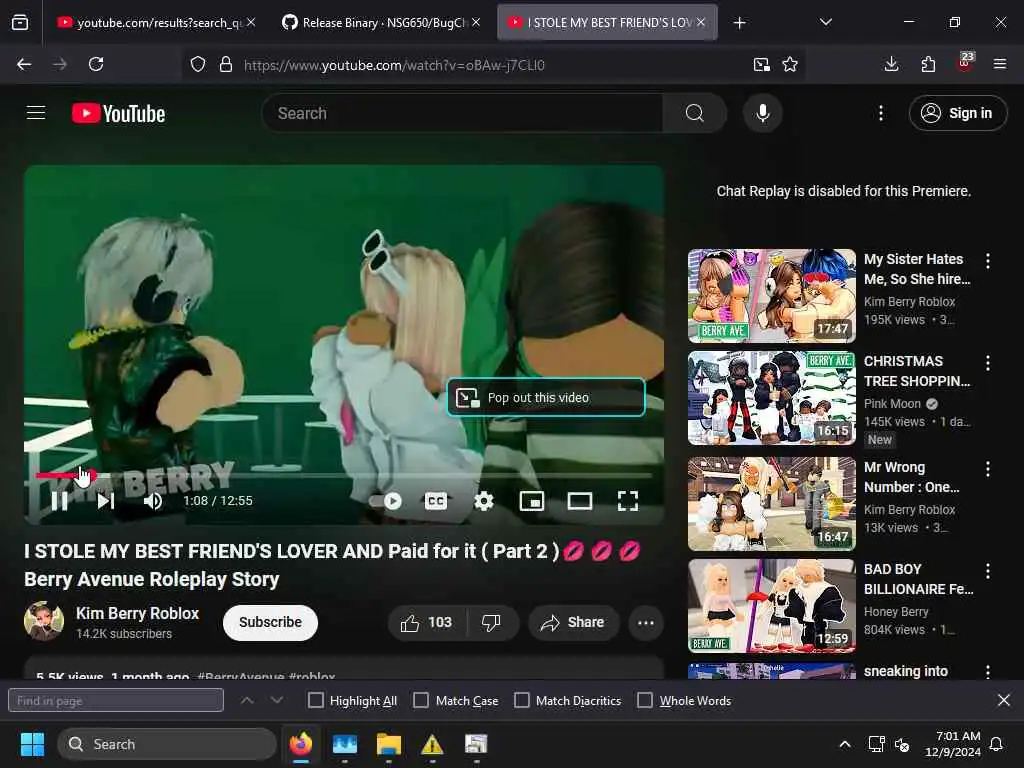This screenshot has width=1024, height=768.
Task: Open Mr Wrong Number video thumbnail
Action: (x=771, y=504)
